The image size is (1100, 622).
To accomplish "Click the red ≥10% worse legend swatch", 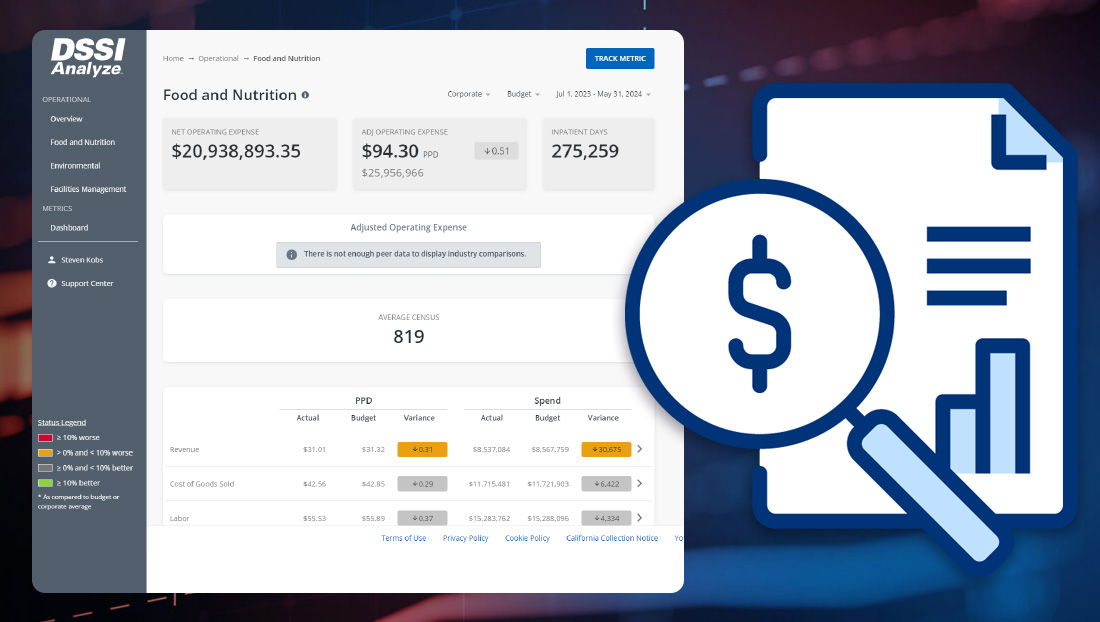I will [45, 438].
